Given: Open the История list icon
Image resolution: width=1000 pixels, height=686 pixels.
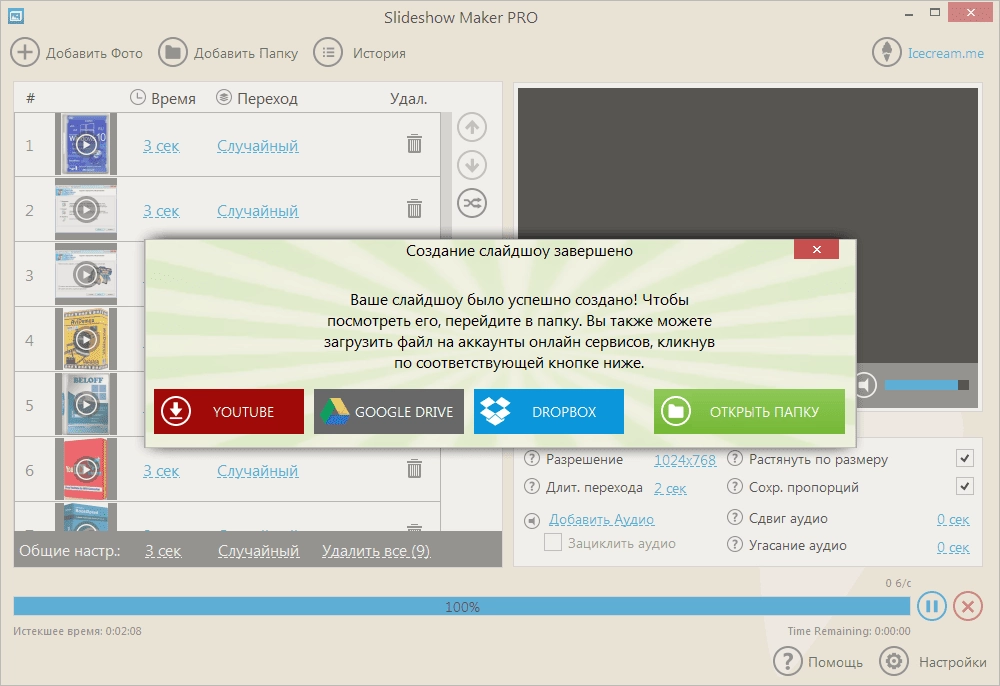Looking at the screenshot, I should point(328,52).
